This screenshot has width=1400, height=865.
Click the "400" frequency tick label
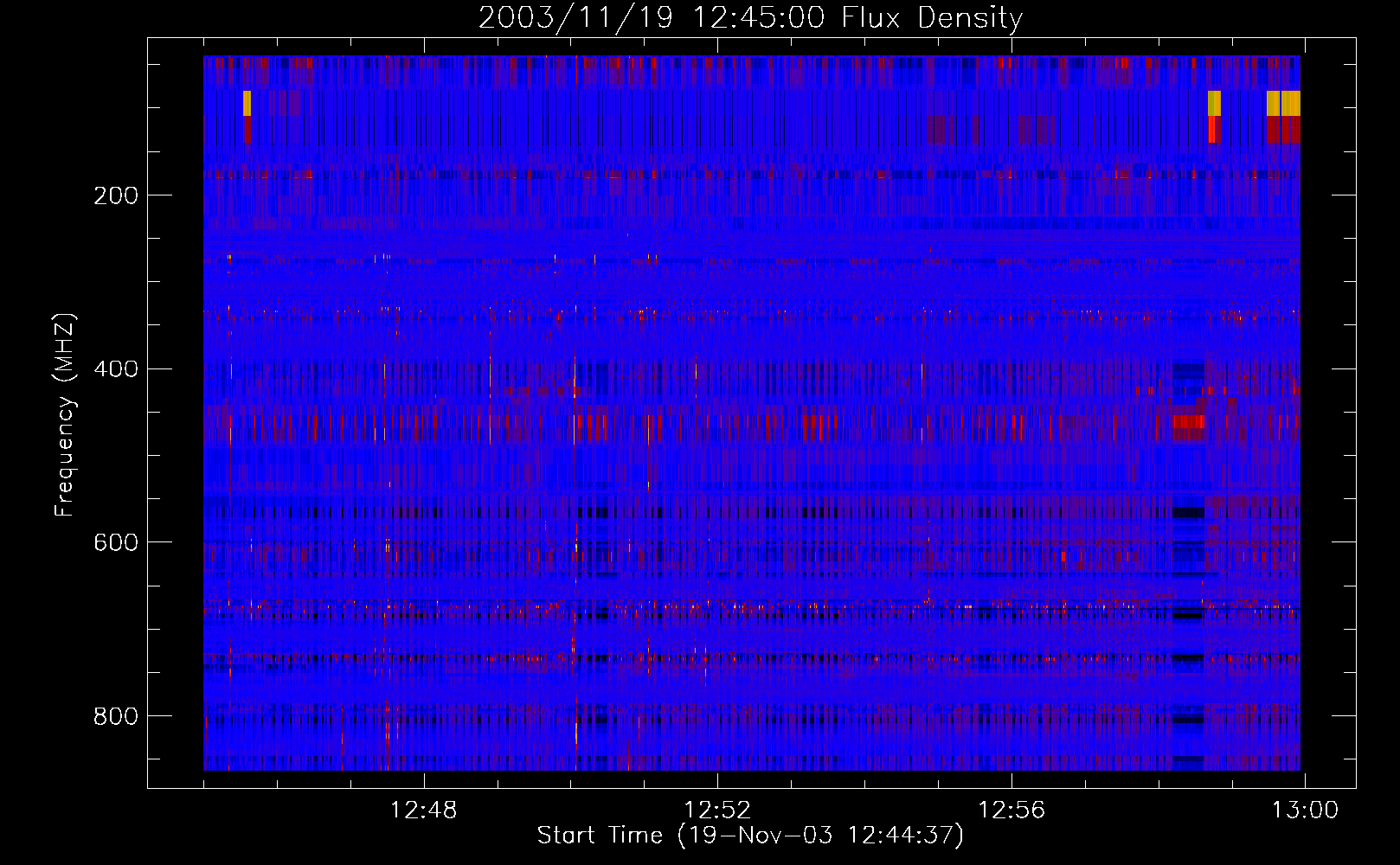coord(116,369)
